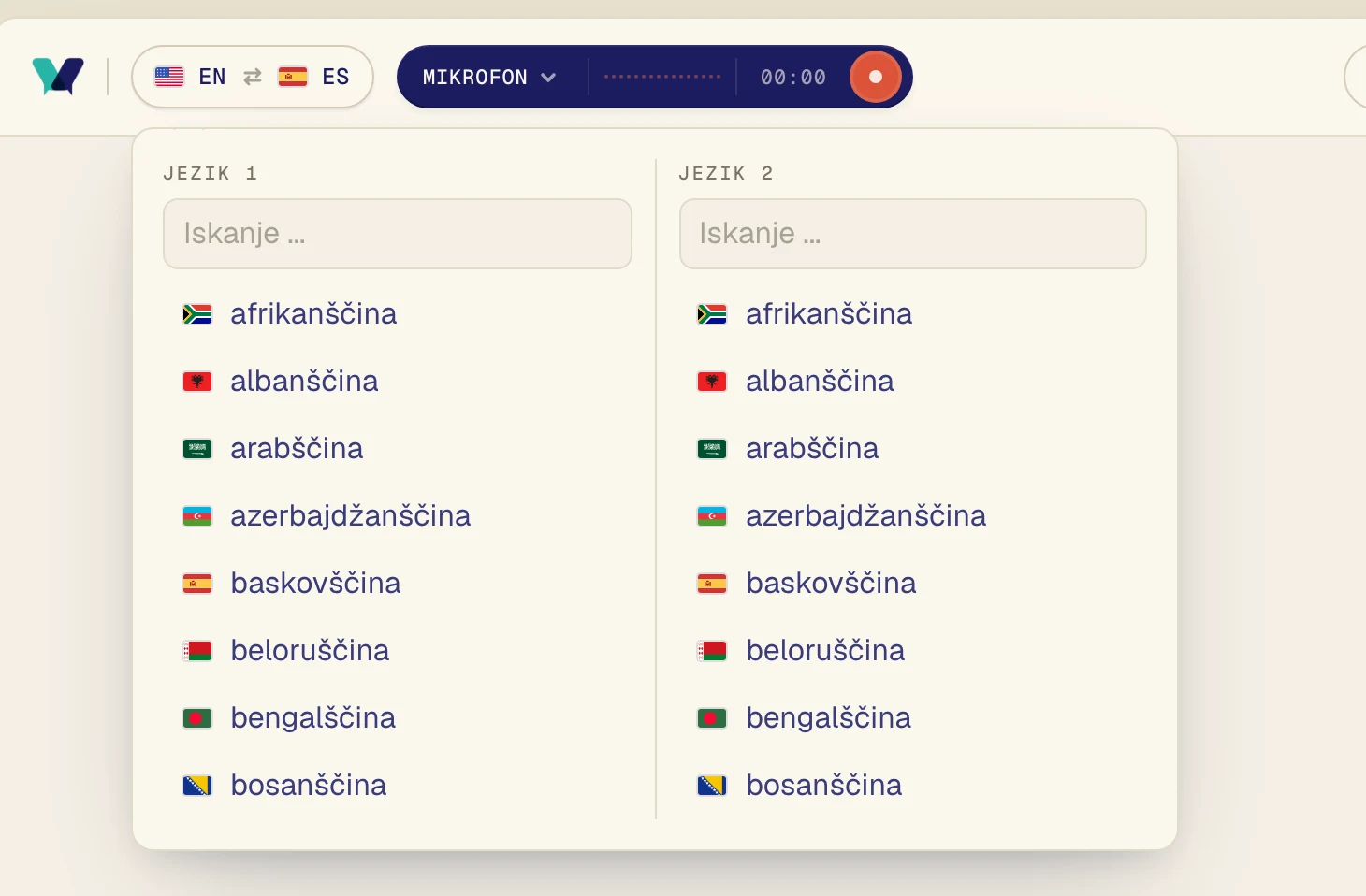
Task: Click bosanščina flag icon under Jezik 2
Action: [712, 786]
